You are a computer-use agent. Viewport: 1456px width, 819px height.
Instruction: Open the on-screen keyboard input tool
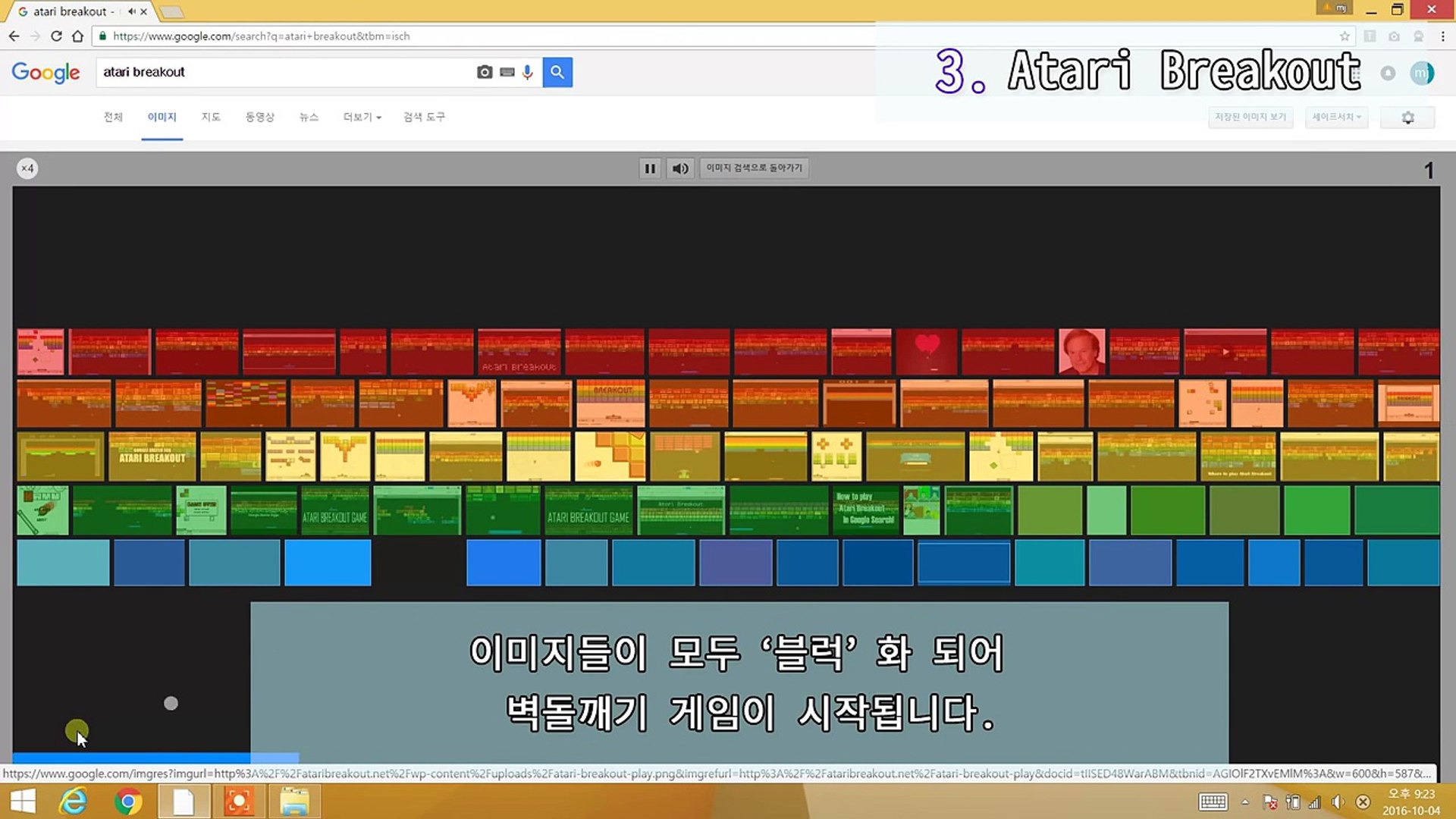coord(507,72)
